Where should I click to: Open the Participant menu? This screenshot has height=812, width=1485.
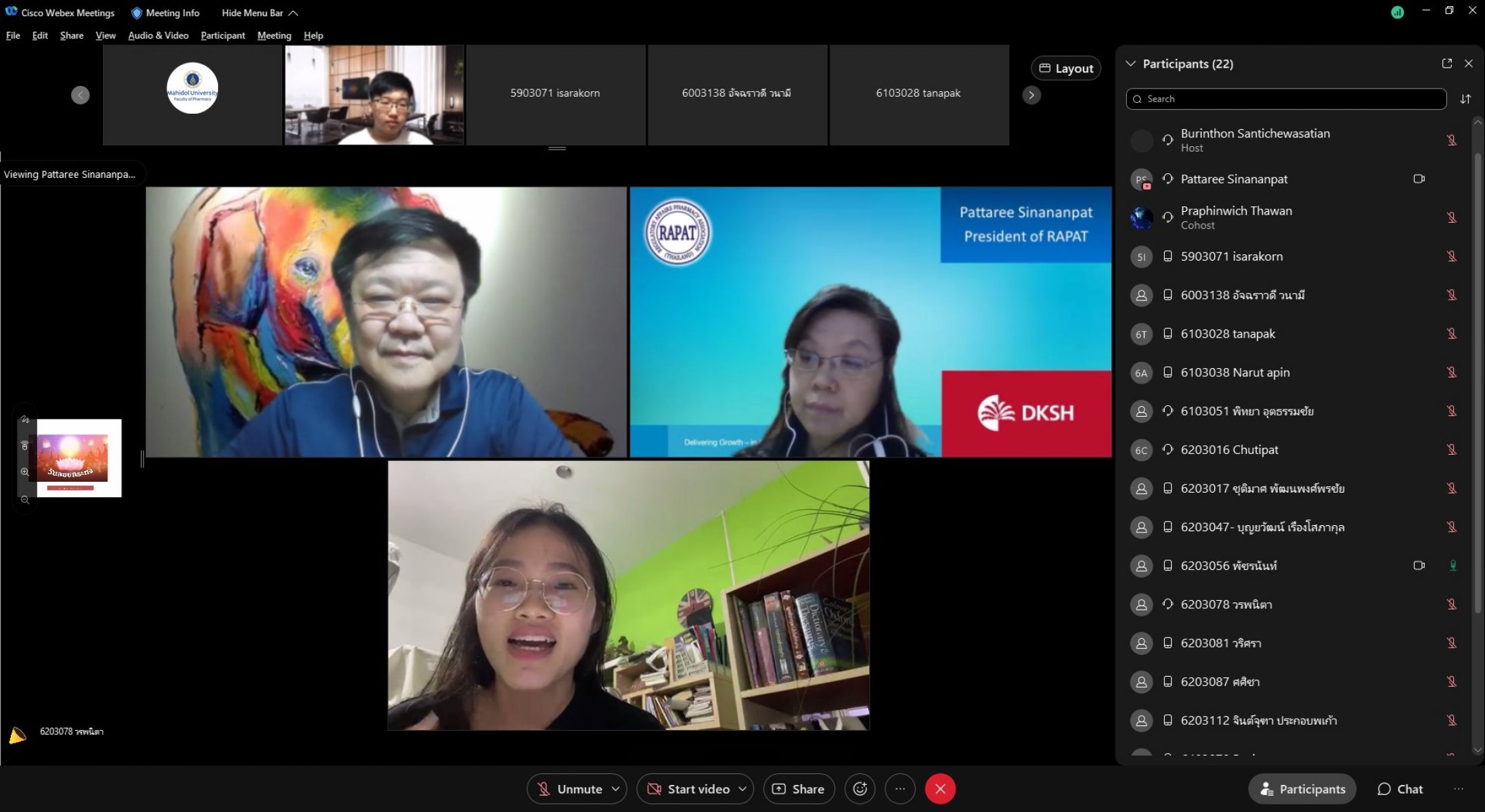223,35
